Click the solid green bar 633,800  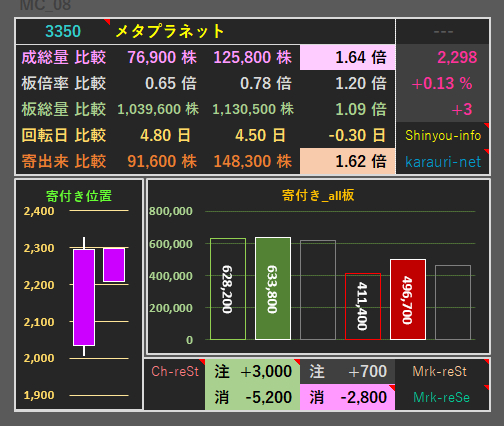point(273,289)
